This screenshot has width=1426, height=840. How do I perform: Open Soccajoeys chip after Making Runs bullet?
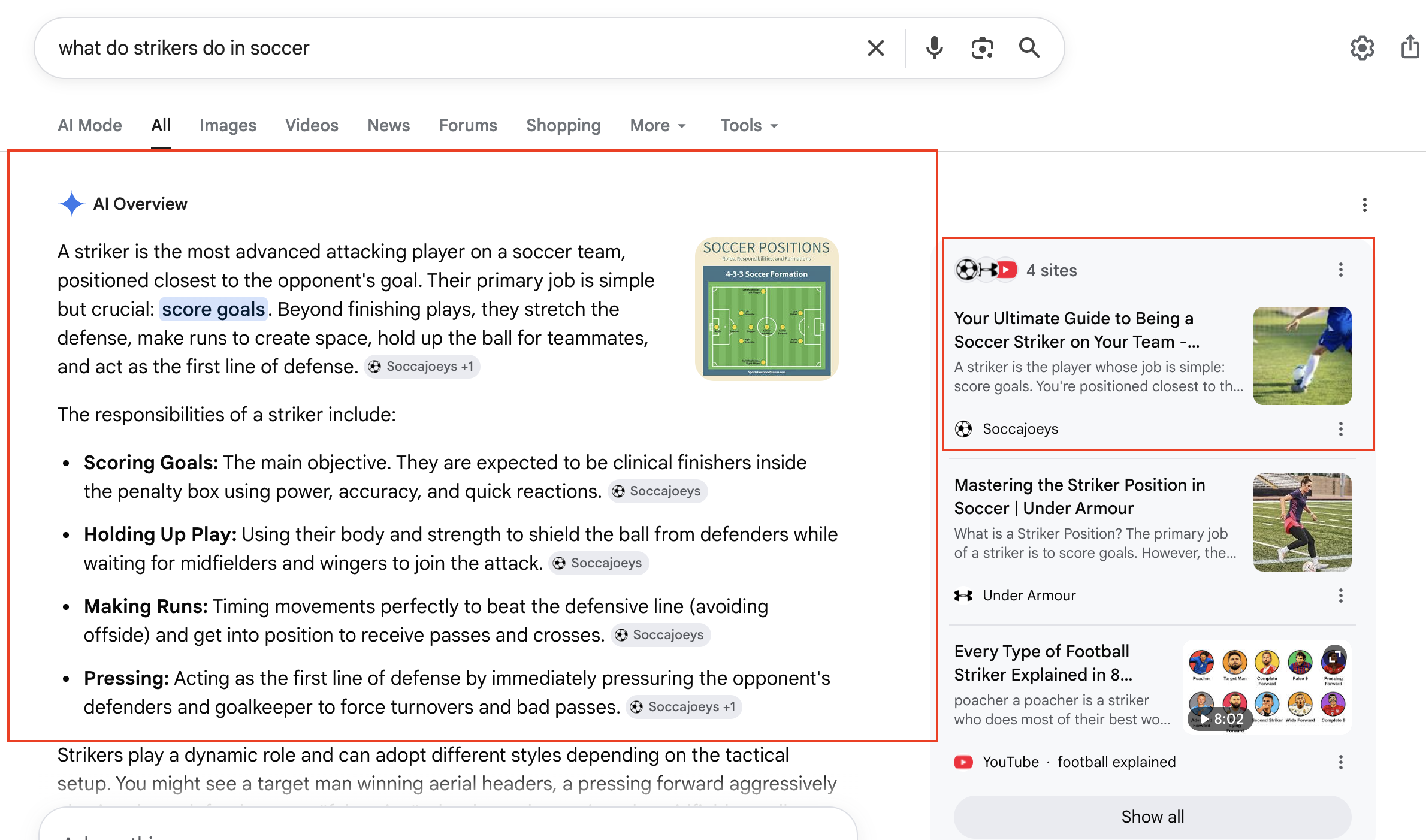tap(660, 635)
